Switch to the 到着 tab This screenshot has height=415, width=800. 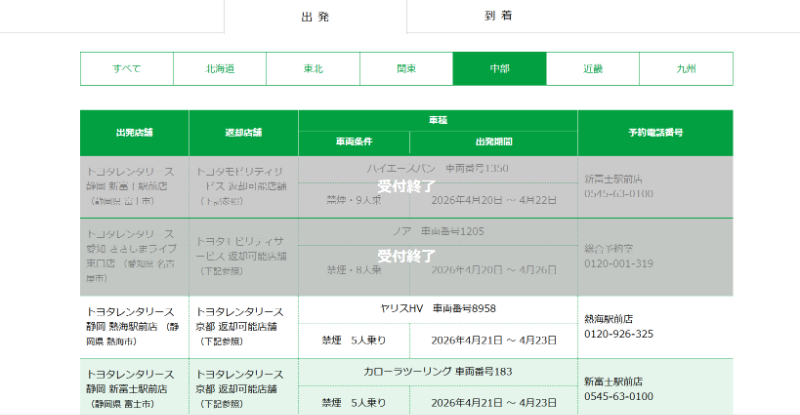click(x=492, y=17)
